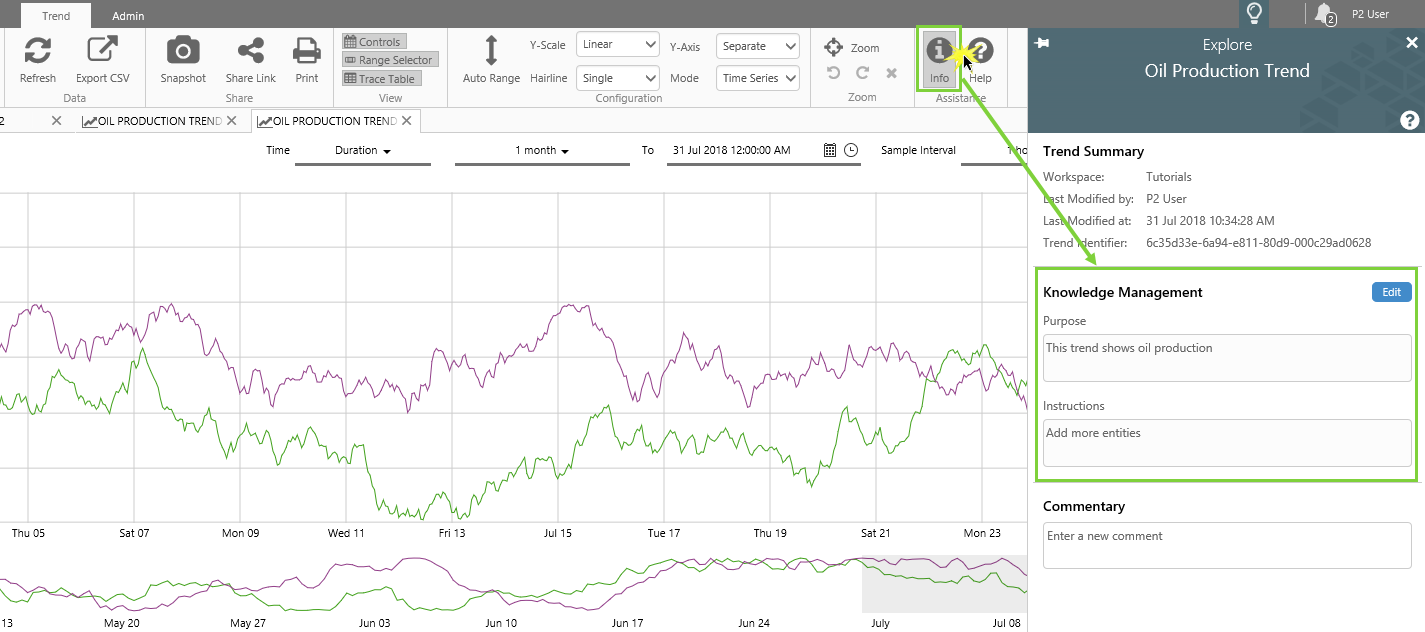Click the Auto Range arrow icon
This screenshot has width=1425, height=632.
[491, 51]
